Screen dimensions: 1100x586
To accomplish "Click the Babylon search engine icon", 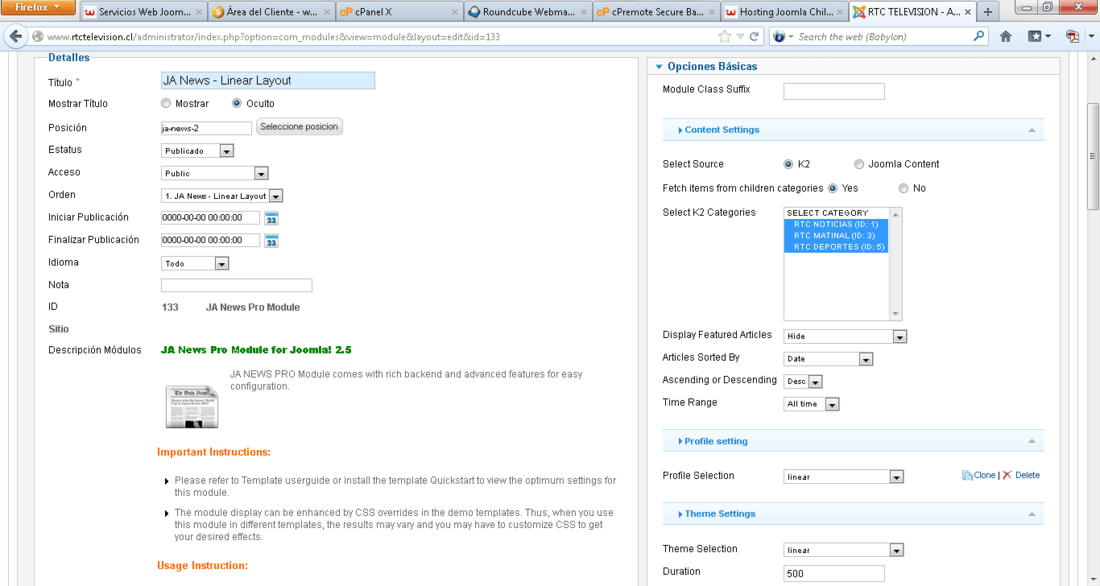I will pyautogui.click(x=779, y=36).
